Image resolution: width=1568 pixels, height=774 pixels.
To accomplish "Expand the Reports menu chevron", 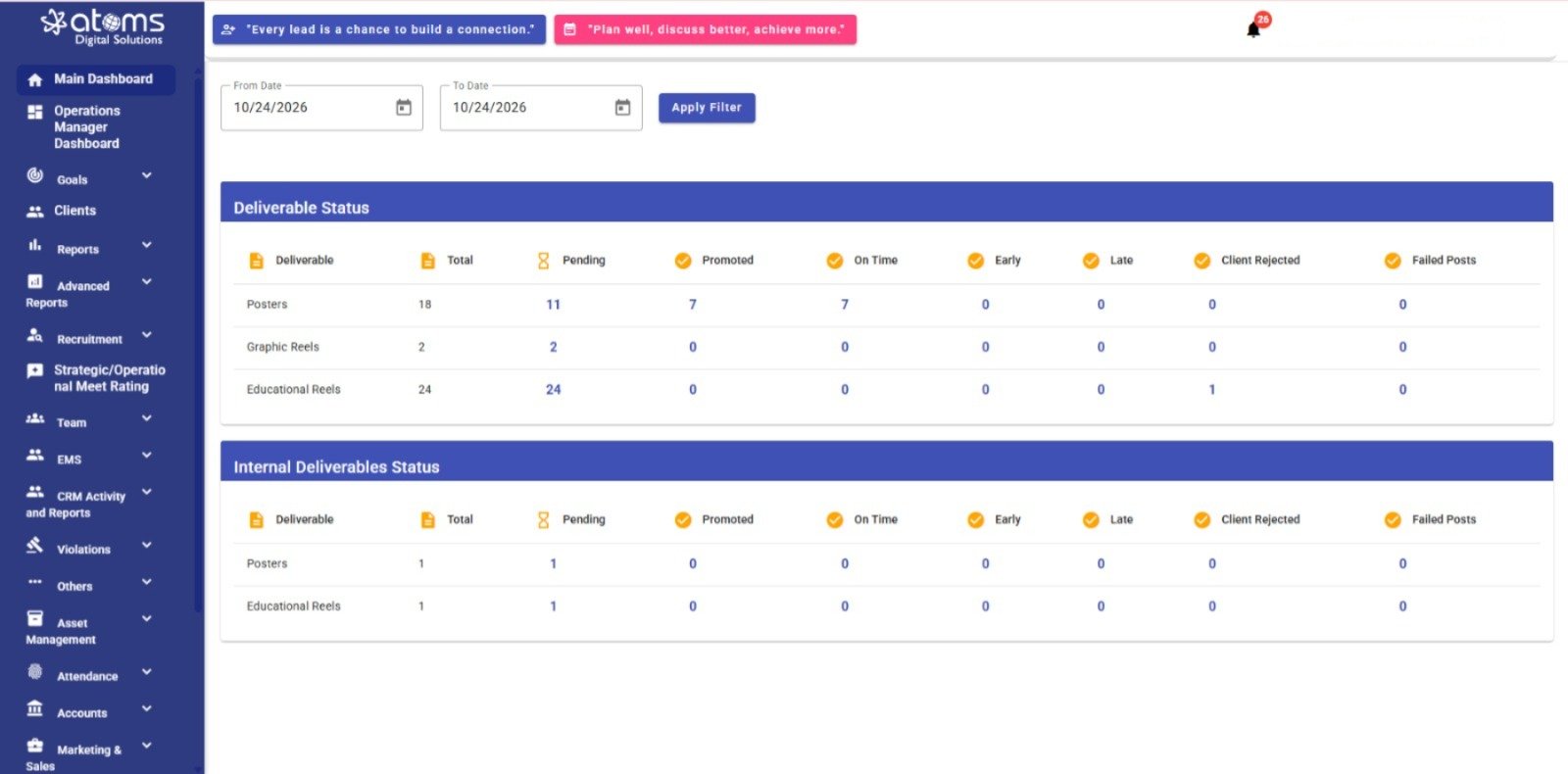I will pyautogui.click(x=147, y=245).
